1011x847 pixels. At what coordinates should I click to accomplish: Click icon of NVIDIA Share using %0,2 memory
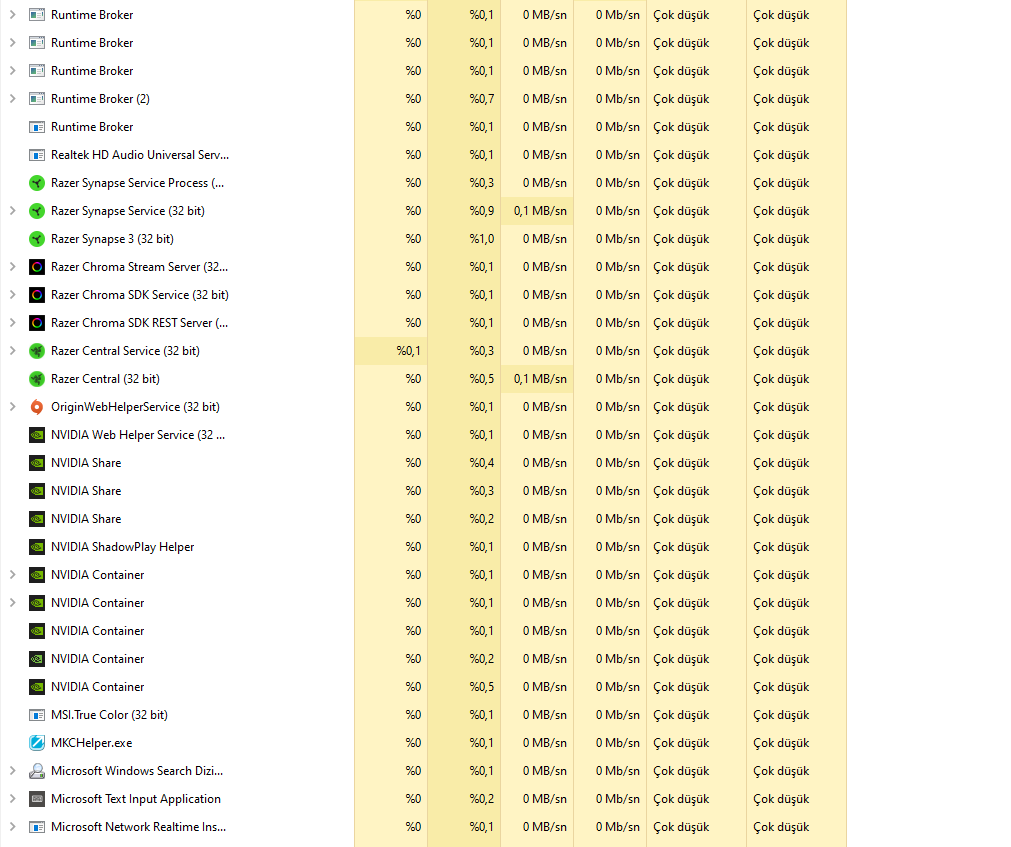[37, 519]
